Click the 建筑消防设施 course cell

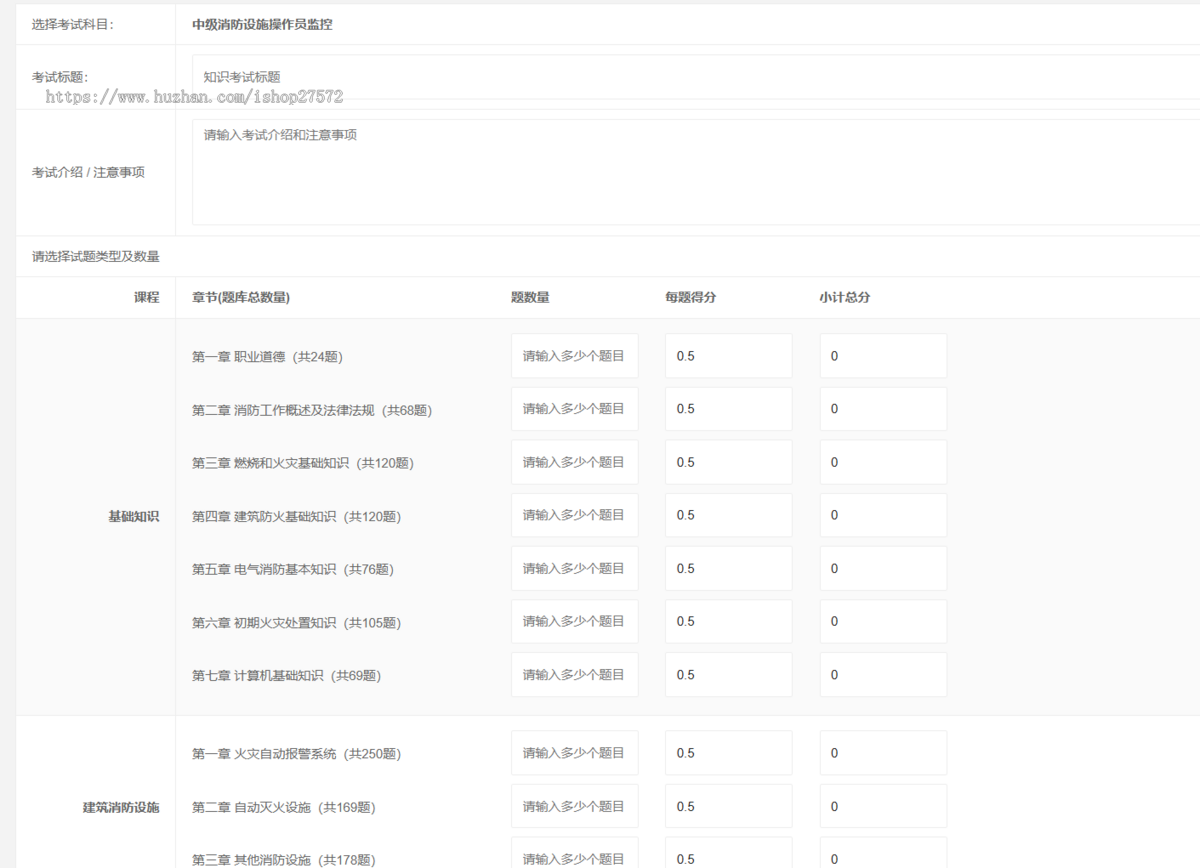[121, 807]
